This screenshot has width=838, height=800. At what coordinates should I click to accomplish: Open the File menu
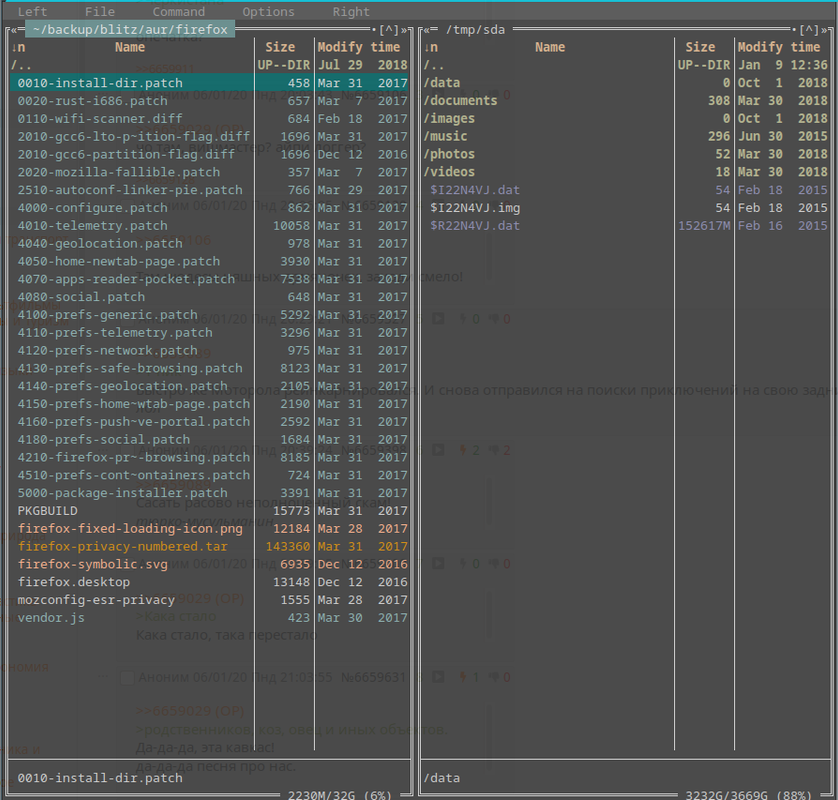pos(100,11)
